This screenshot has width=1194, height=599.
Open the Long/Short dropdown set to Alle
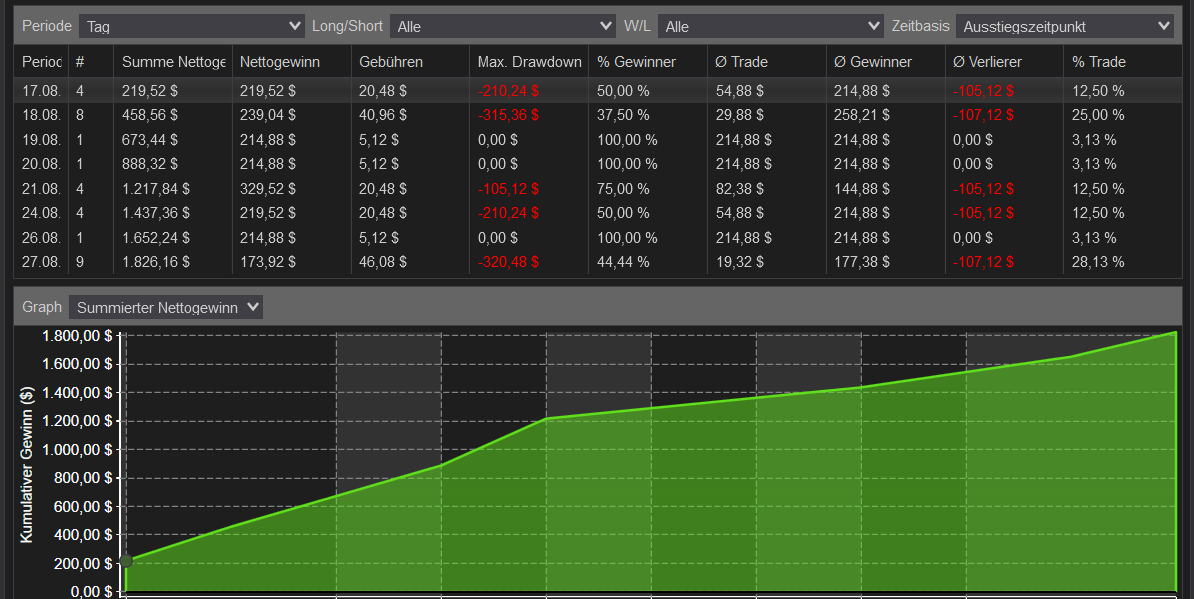click(503, 26)
